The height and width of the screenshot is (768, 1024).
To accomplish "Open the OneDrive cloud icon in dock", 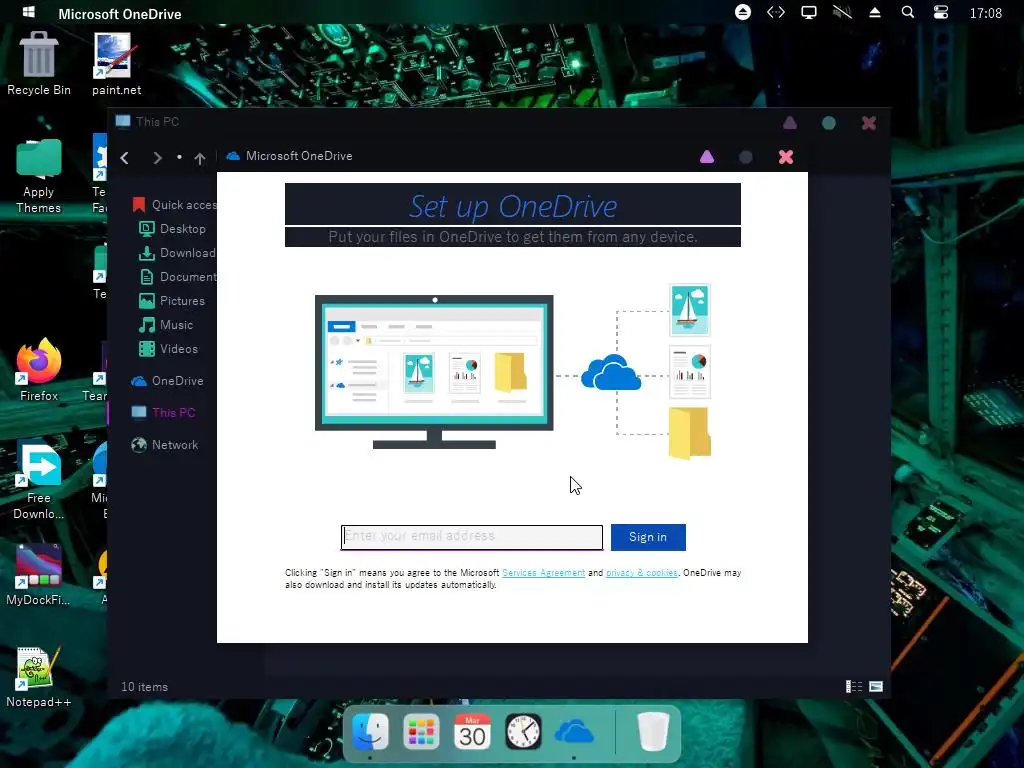I will [x=574, y=732].
